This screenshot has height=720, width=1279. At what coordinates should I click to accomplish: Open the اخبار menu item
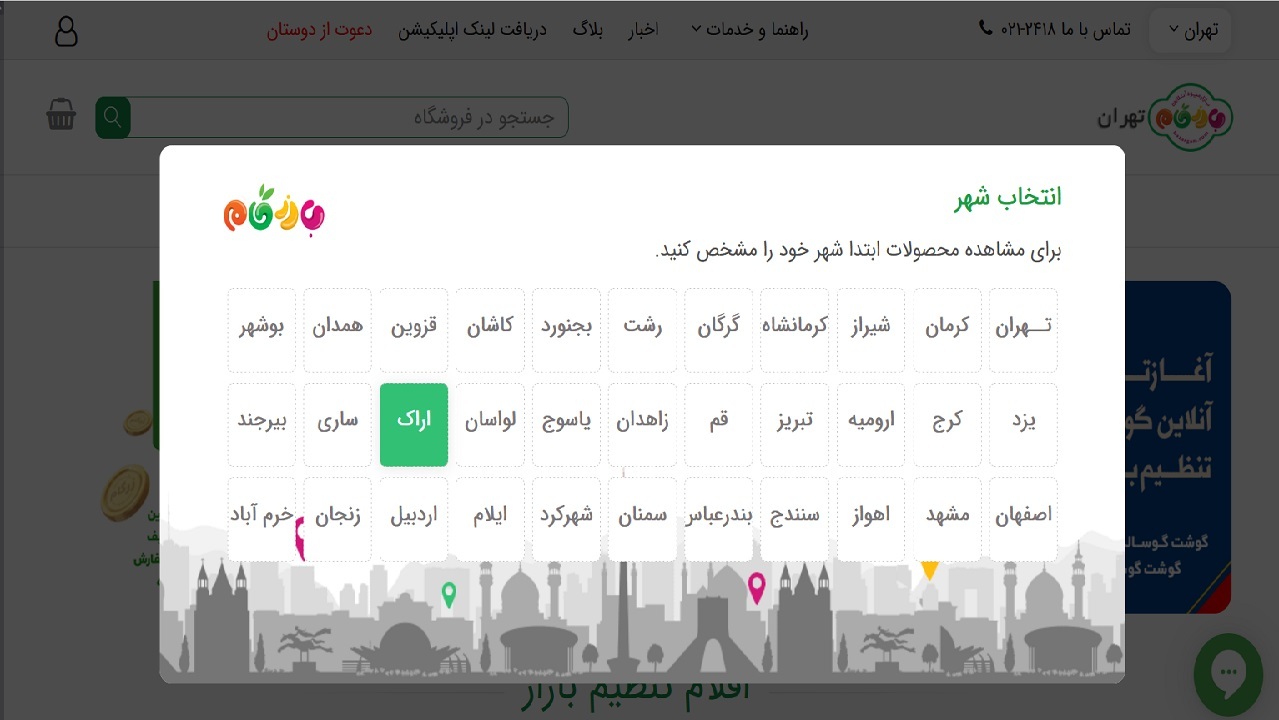pyautogui.click(x=643, y=29)
